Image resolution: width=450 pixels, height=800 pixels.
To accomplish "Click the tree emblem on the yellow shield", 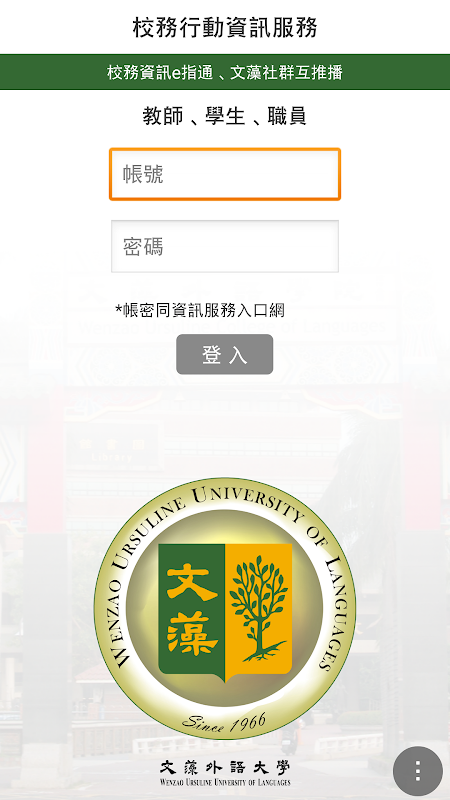I will coord(258,609).
